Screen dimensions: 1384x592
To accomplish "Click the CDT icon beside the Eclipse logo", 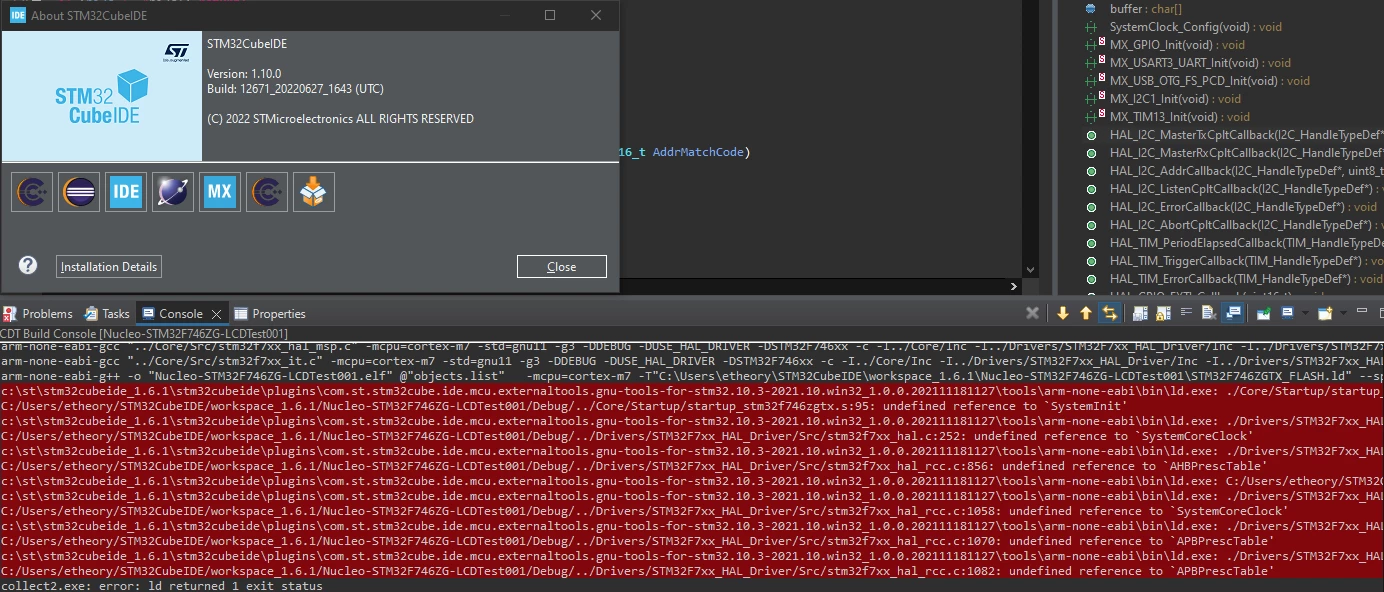I will coord(32,191).
